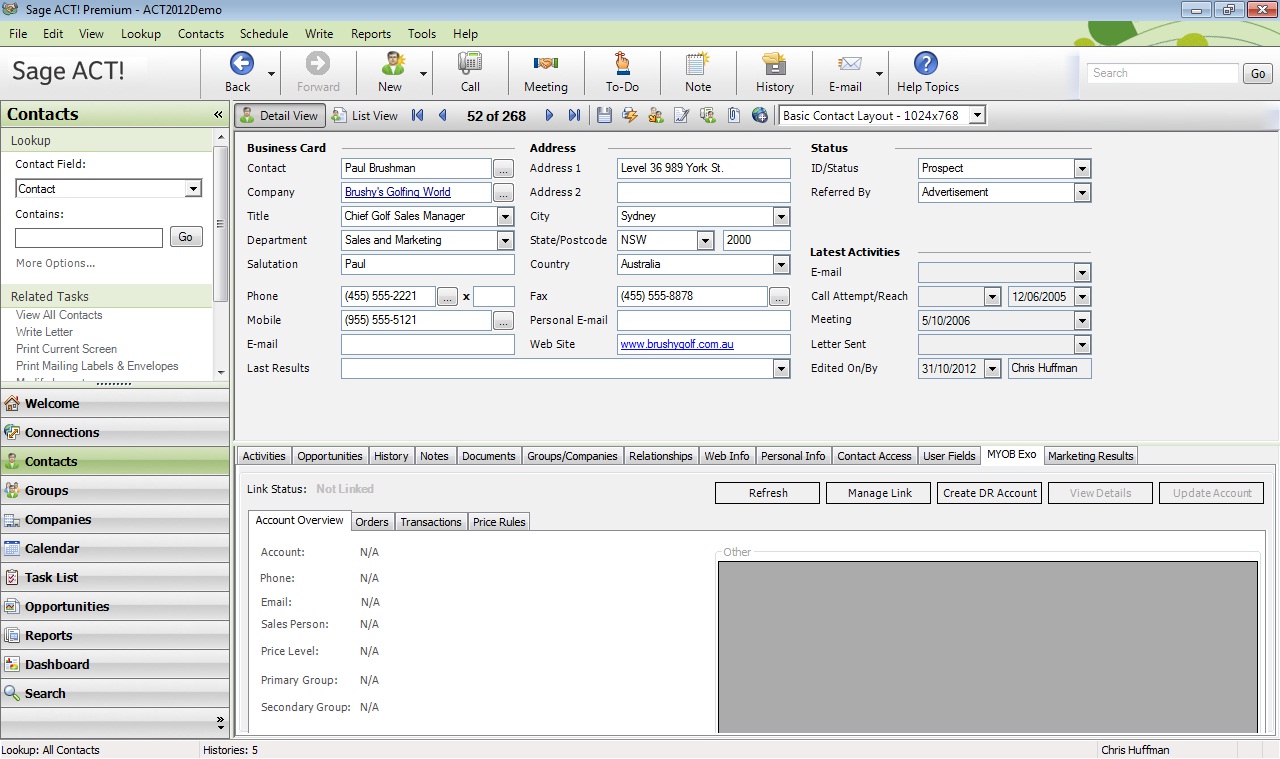Jump to the last contact record
Image resolution: width=1280 pixels, height=759 pixels.
pyautogui.click(x=574, y=116)
